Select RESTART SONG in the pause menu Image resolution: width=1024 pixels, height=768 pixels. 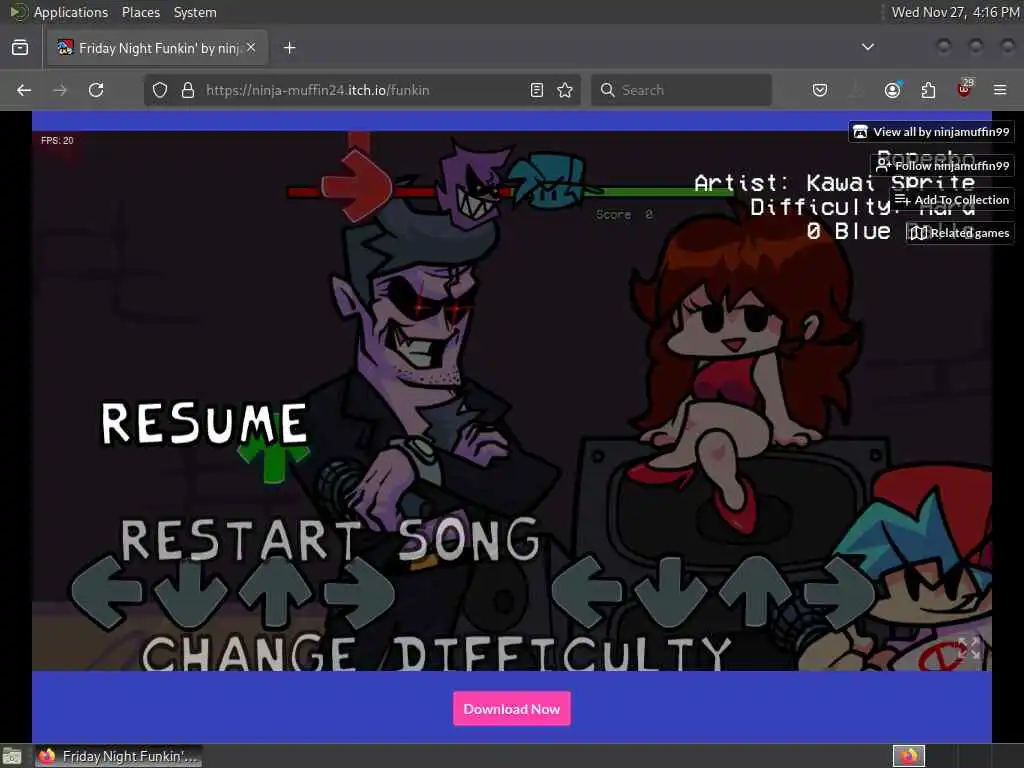pos(330,541)
